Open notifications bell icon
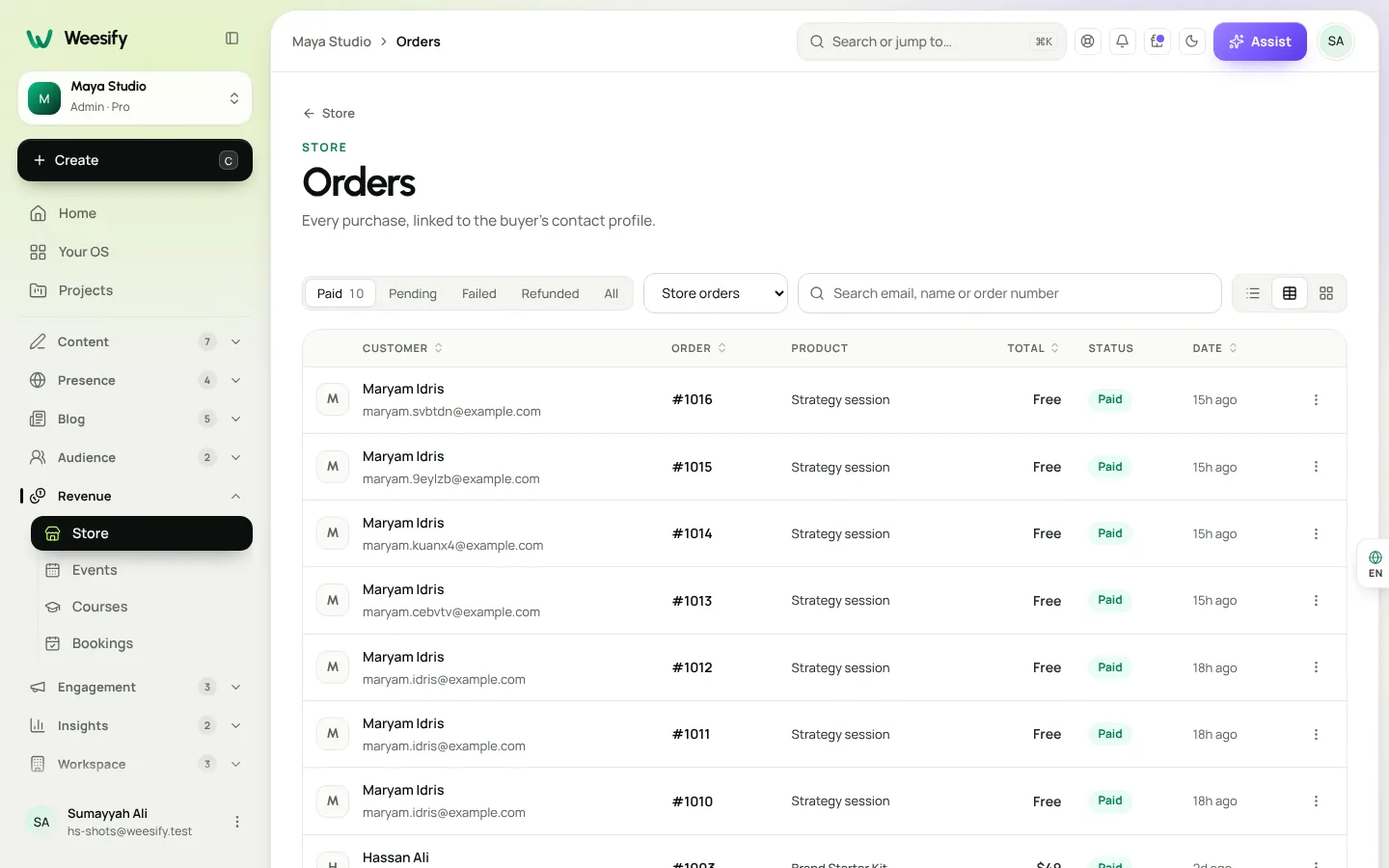This screenshot has height=868, width=1389. 1123,41
